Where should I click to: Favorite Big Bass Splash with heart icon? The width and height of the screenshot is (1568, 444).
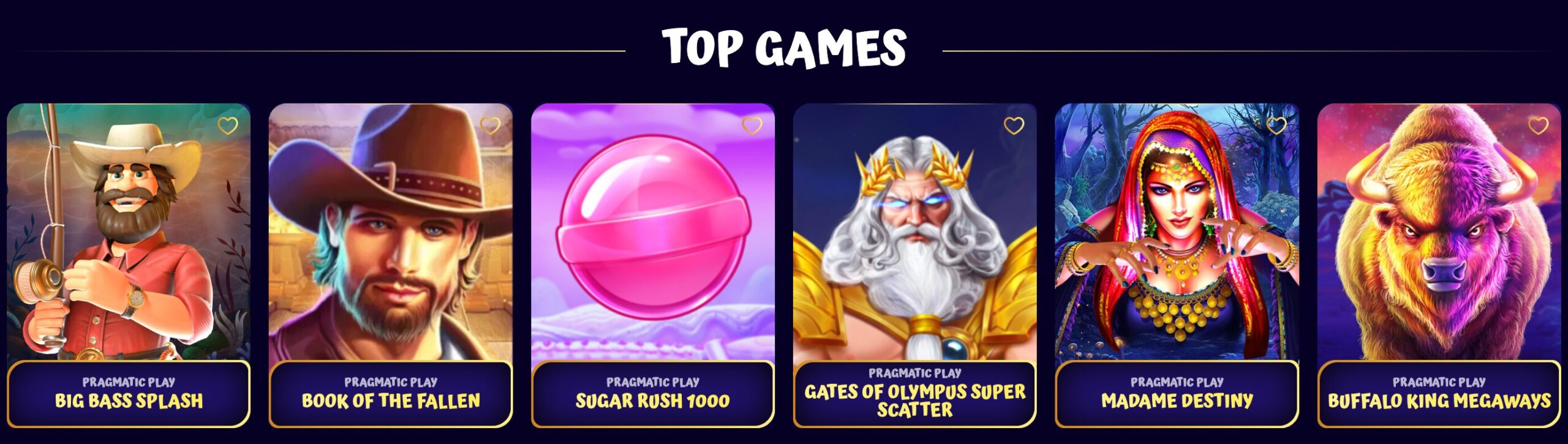[x=228, y=126]
